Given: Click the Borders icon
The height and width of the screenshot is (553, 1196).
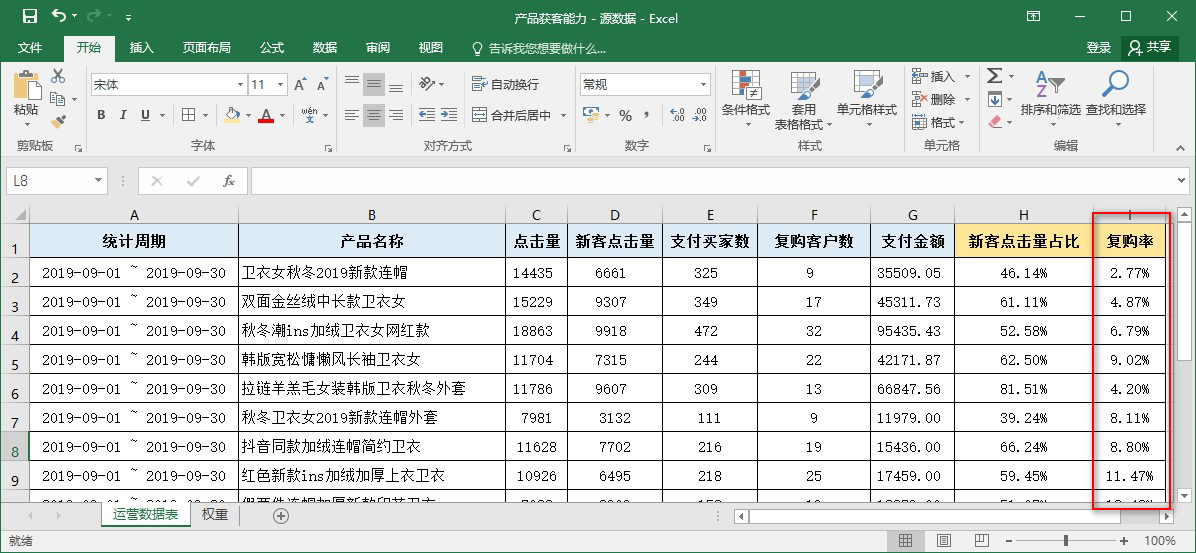Looking at the screenshot, I should click(x=188, y=115).
